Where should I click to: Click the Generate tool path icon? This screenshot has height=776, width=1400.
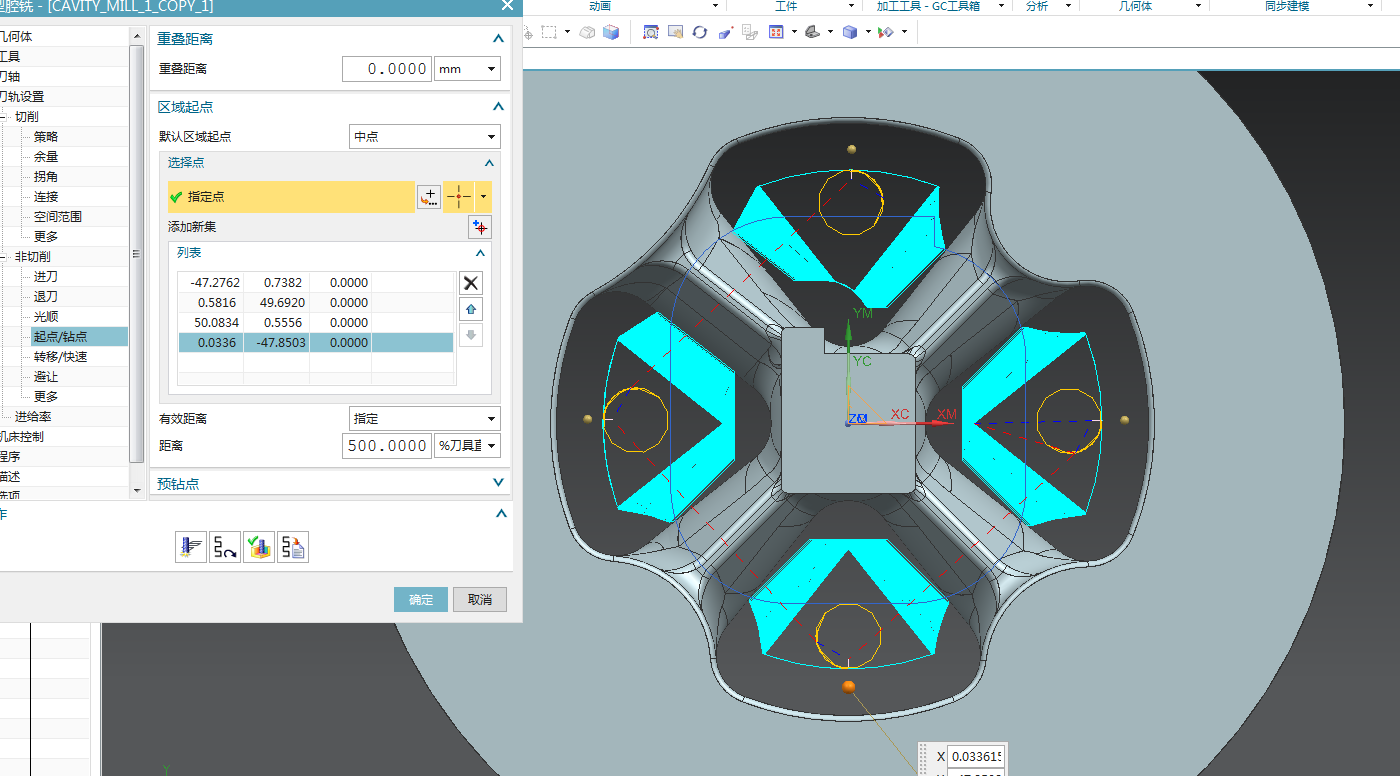pyautogui.click(x=191, y=547)
